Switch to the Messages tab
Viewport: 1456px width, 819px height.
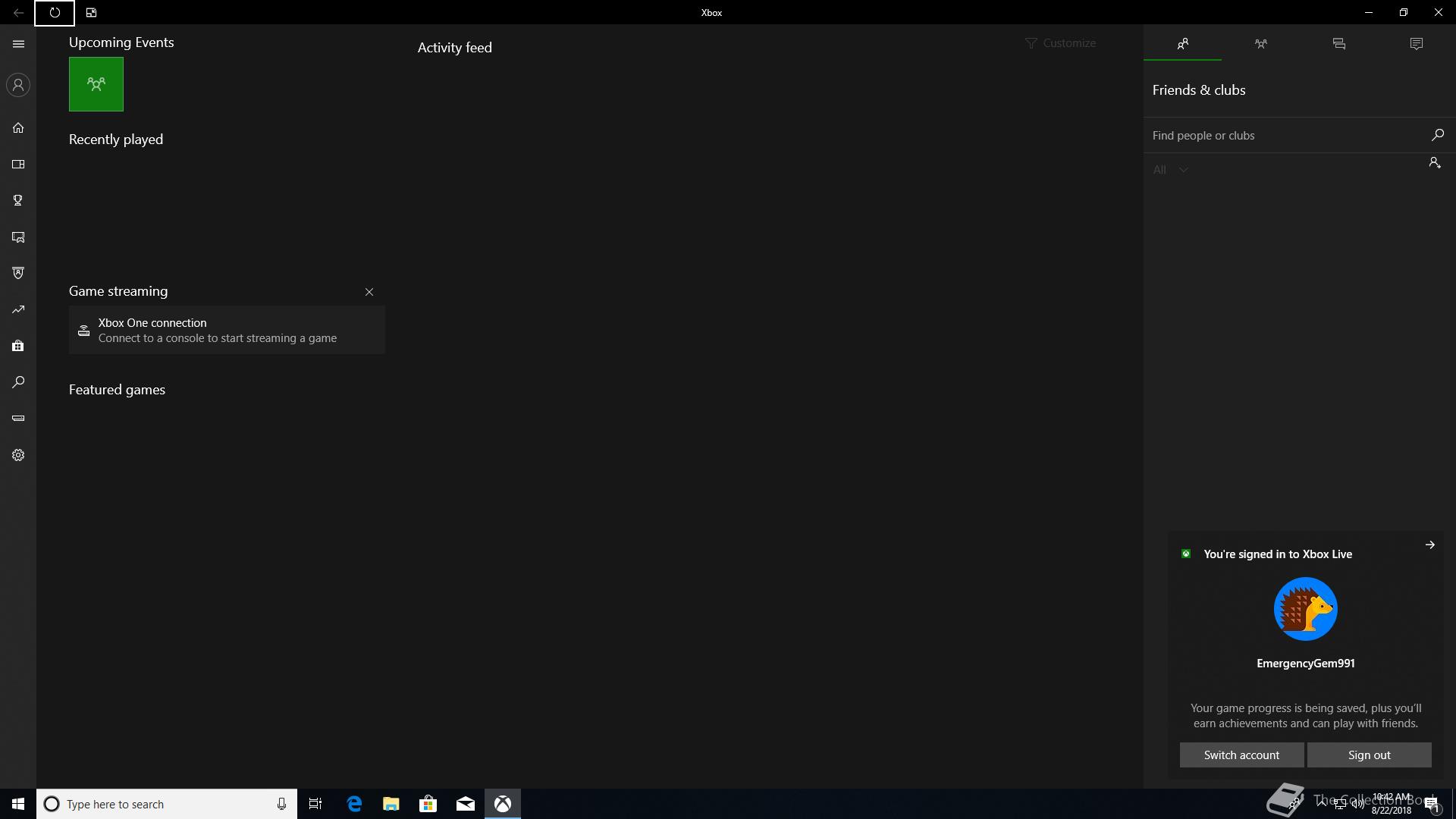tap(1338, 44)
